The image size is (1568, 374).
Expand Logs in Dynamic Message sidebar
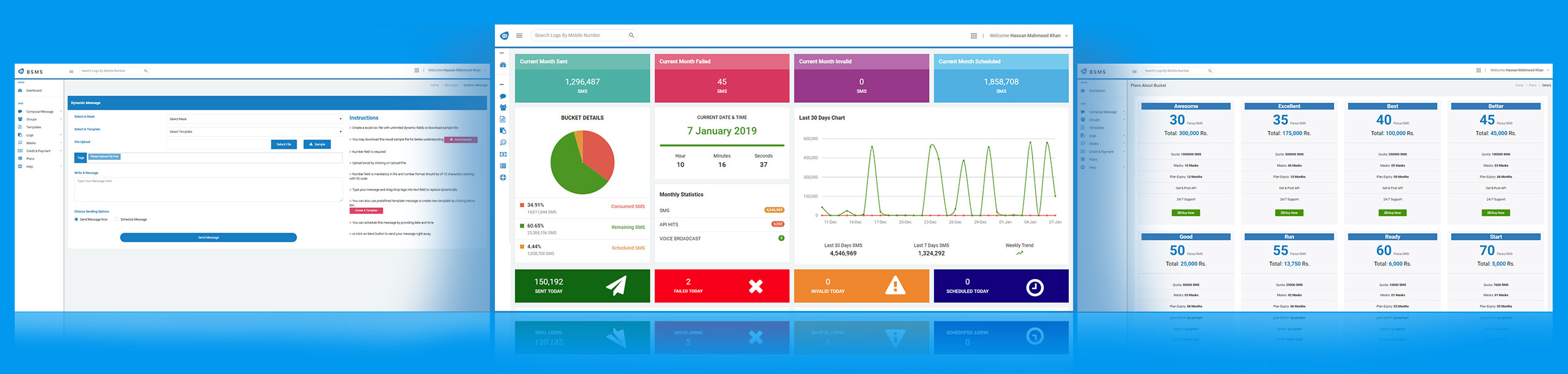[x=40, y=135]
